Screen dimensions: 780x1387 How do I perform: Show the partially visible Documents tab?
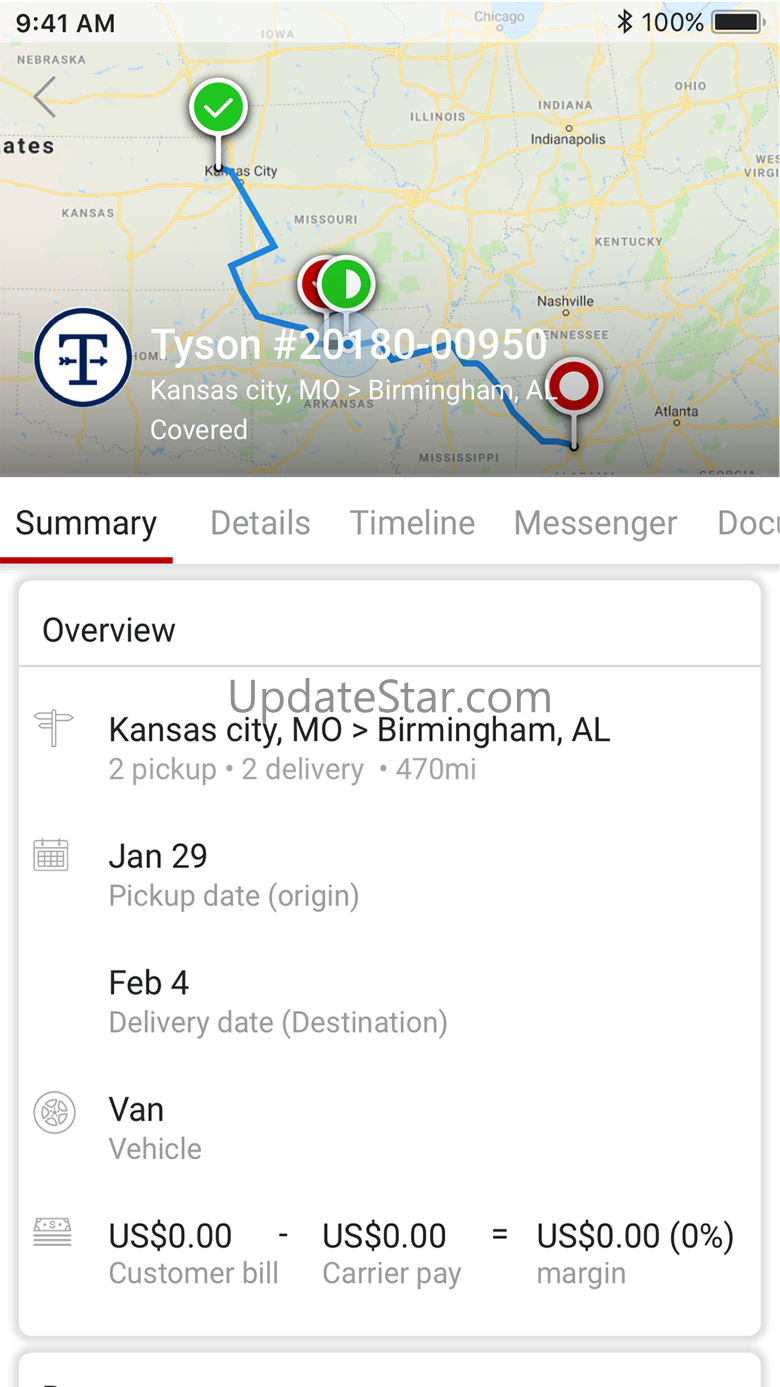click(748, 523)
